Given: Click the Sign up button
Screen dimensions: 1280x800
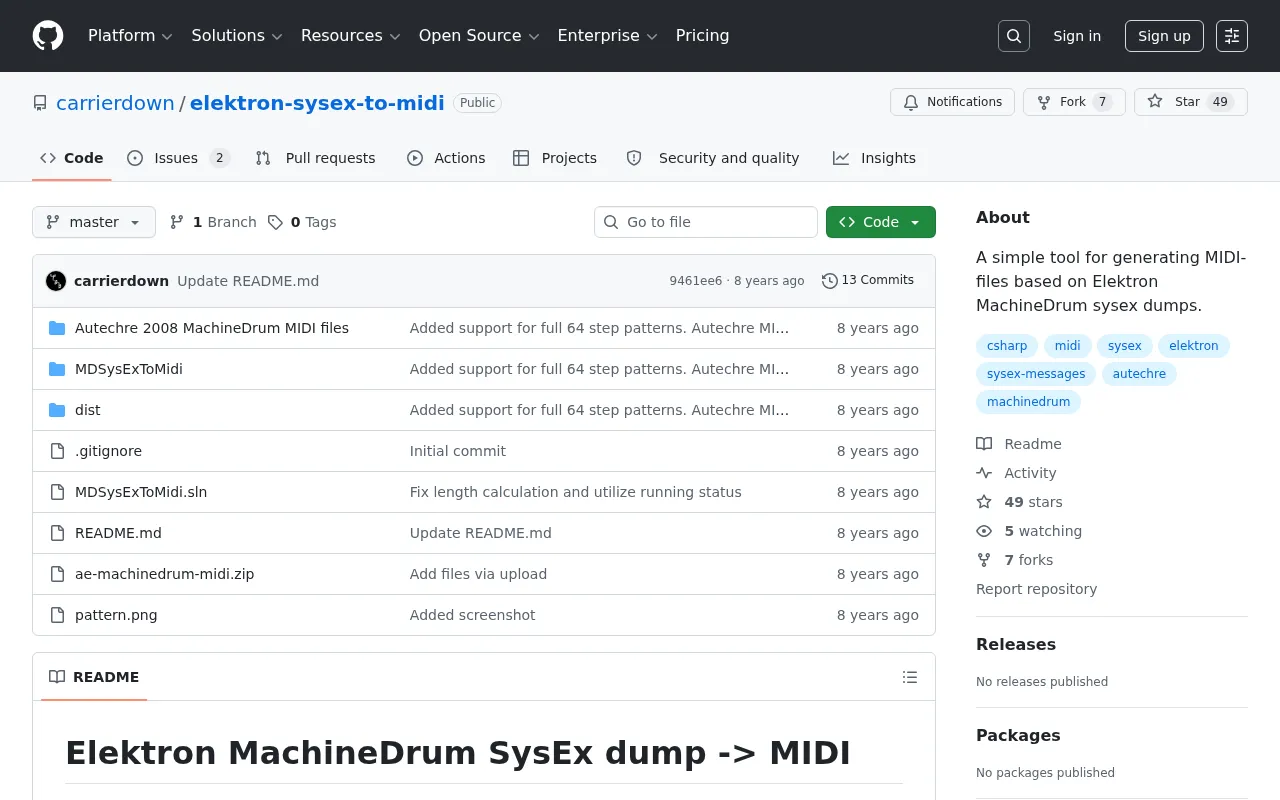Looking at the screenshot, I should 1164,36.
